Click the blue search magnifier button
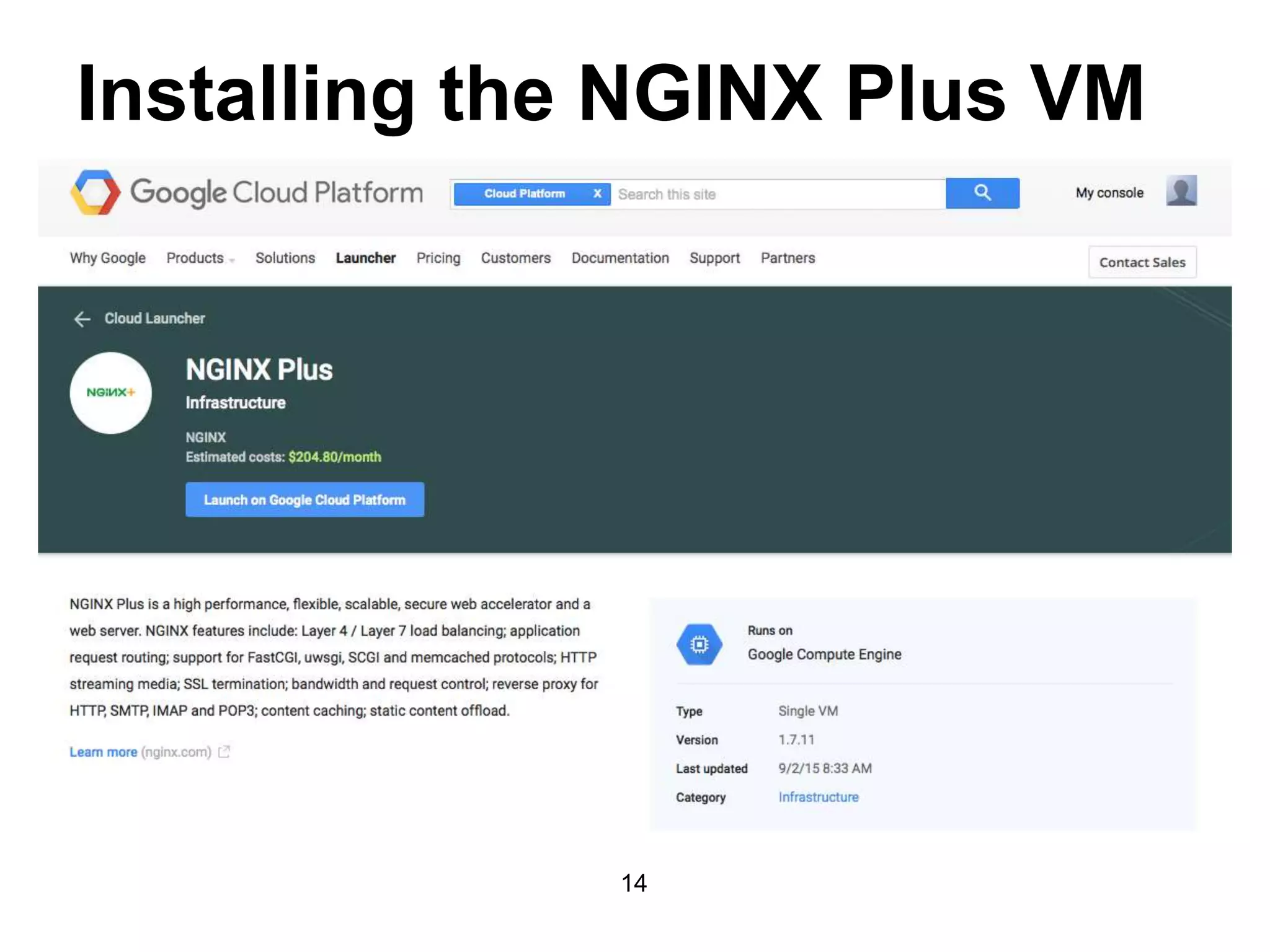Screen dimensions: 1270x952 point(982,193)
